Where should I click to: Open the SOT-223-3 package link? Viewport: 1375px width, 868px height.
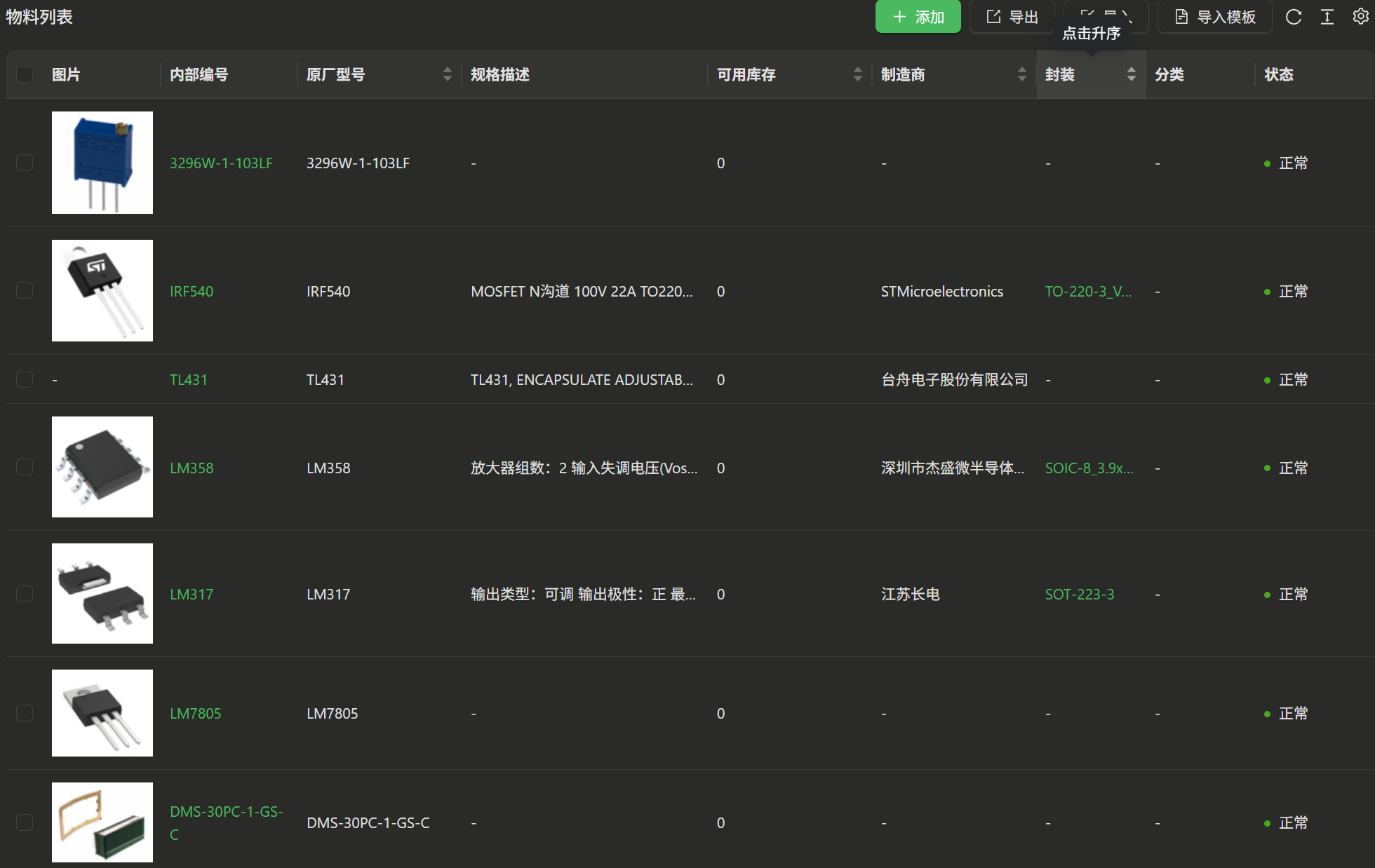pyautogui.click(x=1080, y=594)
